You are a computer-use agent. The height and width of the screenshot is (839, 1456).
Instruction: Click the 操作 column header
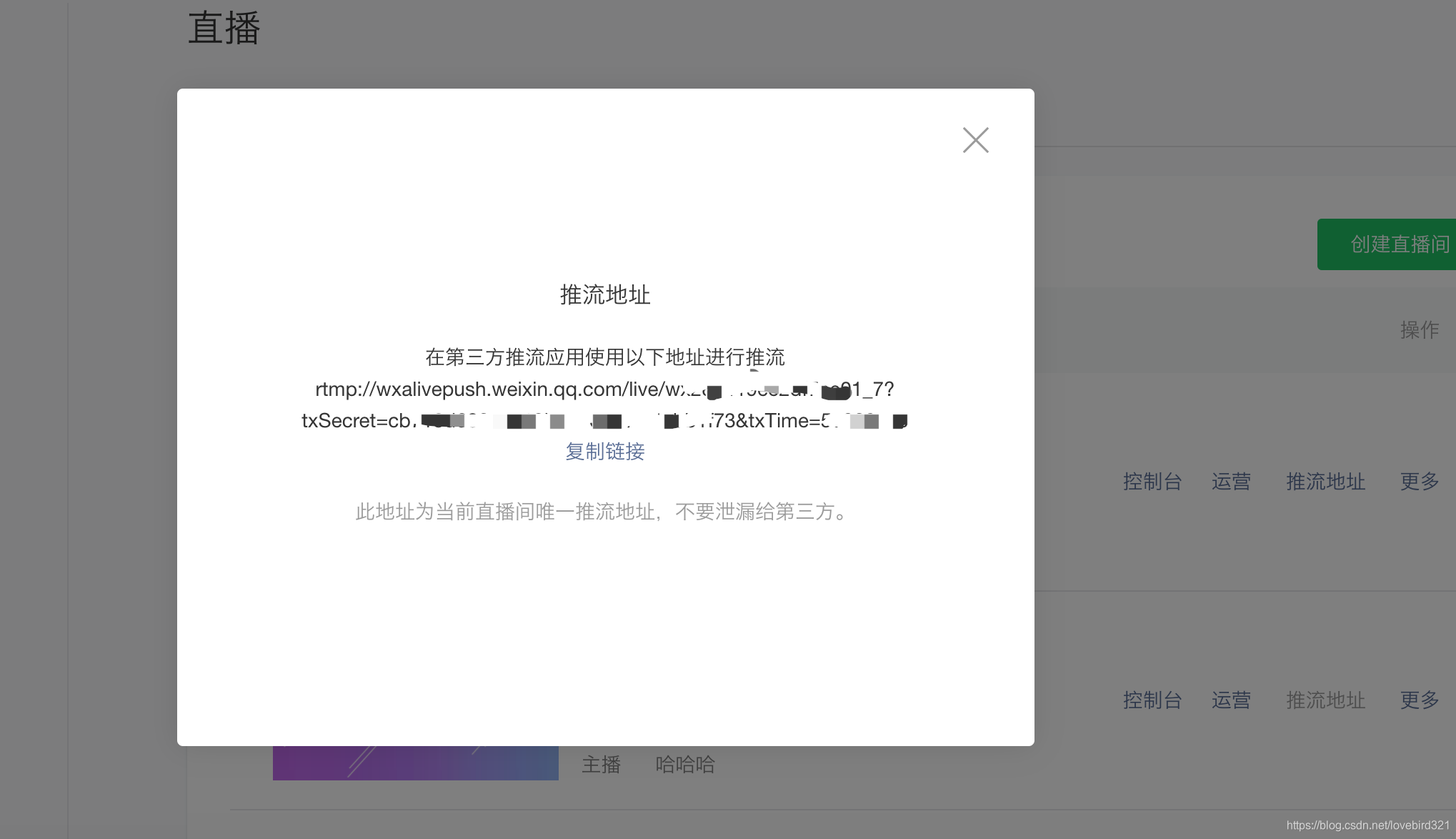click(1419, 330)
